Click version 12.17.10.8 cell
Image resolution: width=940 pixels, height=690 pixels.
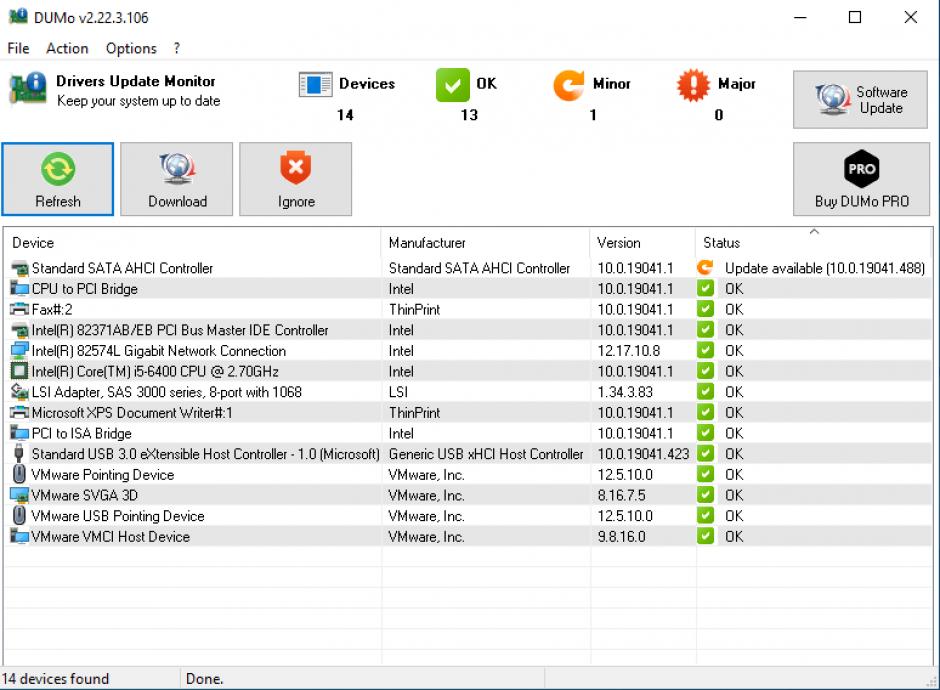[628, 351]
